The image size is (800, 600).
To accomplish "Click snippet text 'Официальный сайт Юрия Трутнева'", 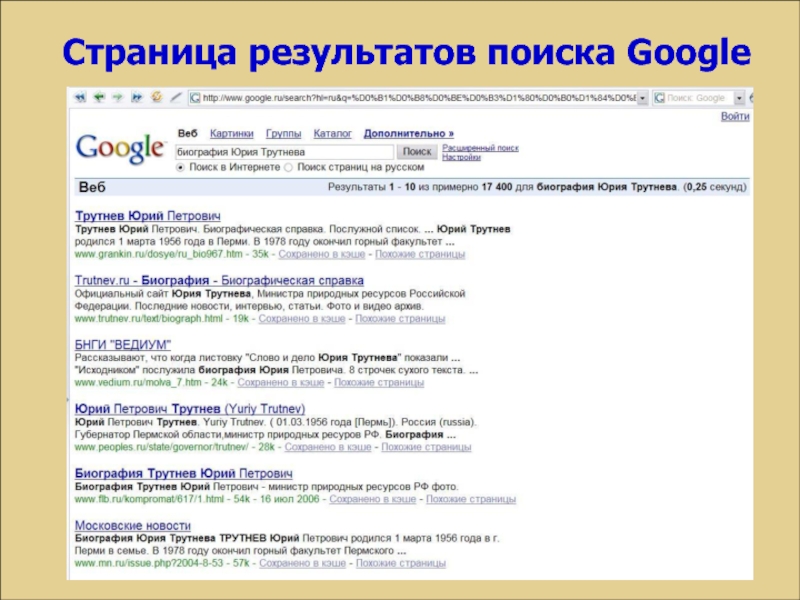I will (x=163, y=294).
